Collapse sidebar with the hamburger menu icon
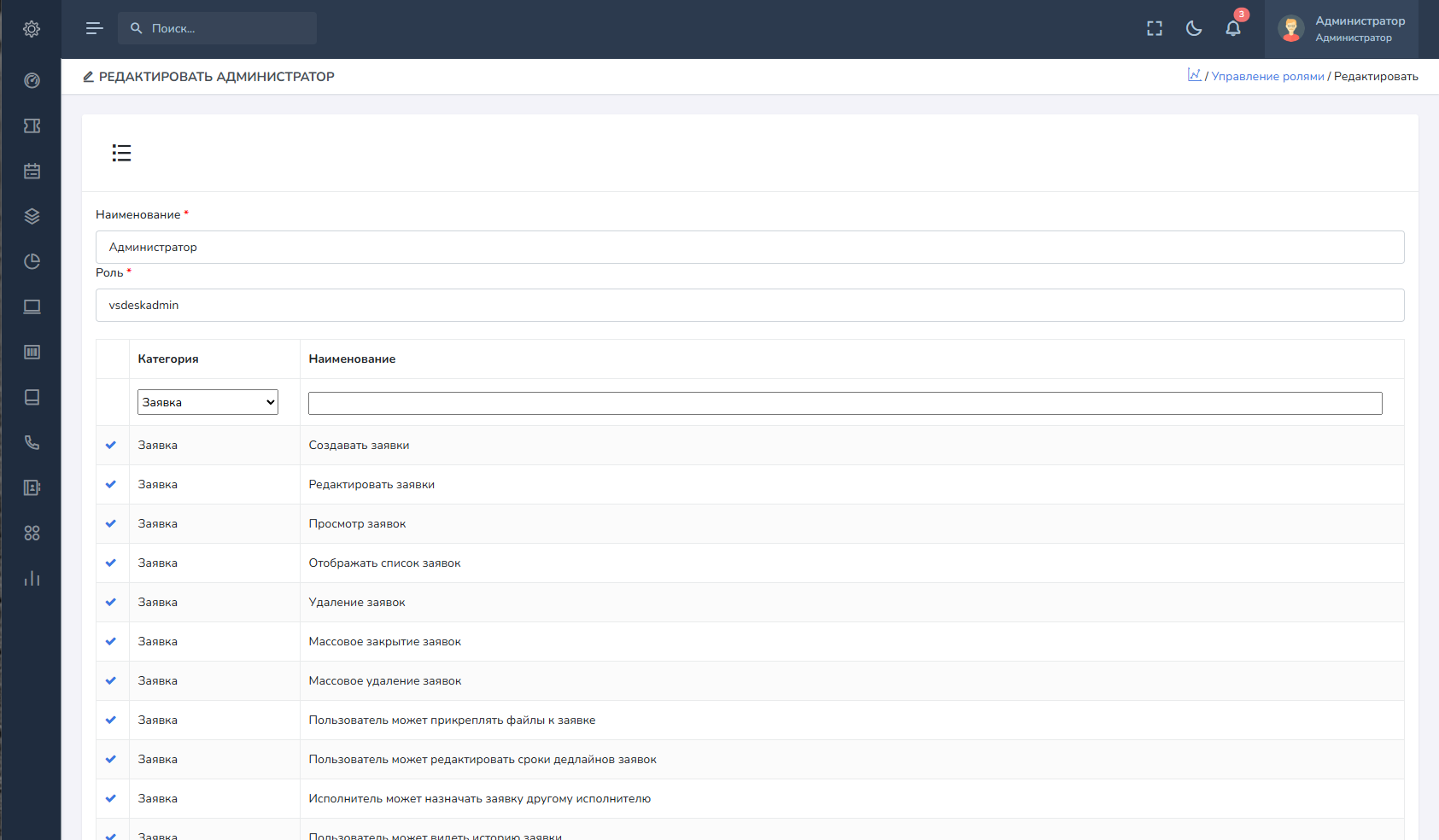1439x840 pixels. tap(94, 28)
